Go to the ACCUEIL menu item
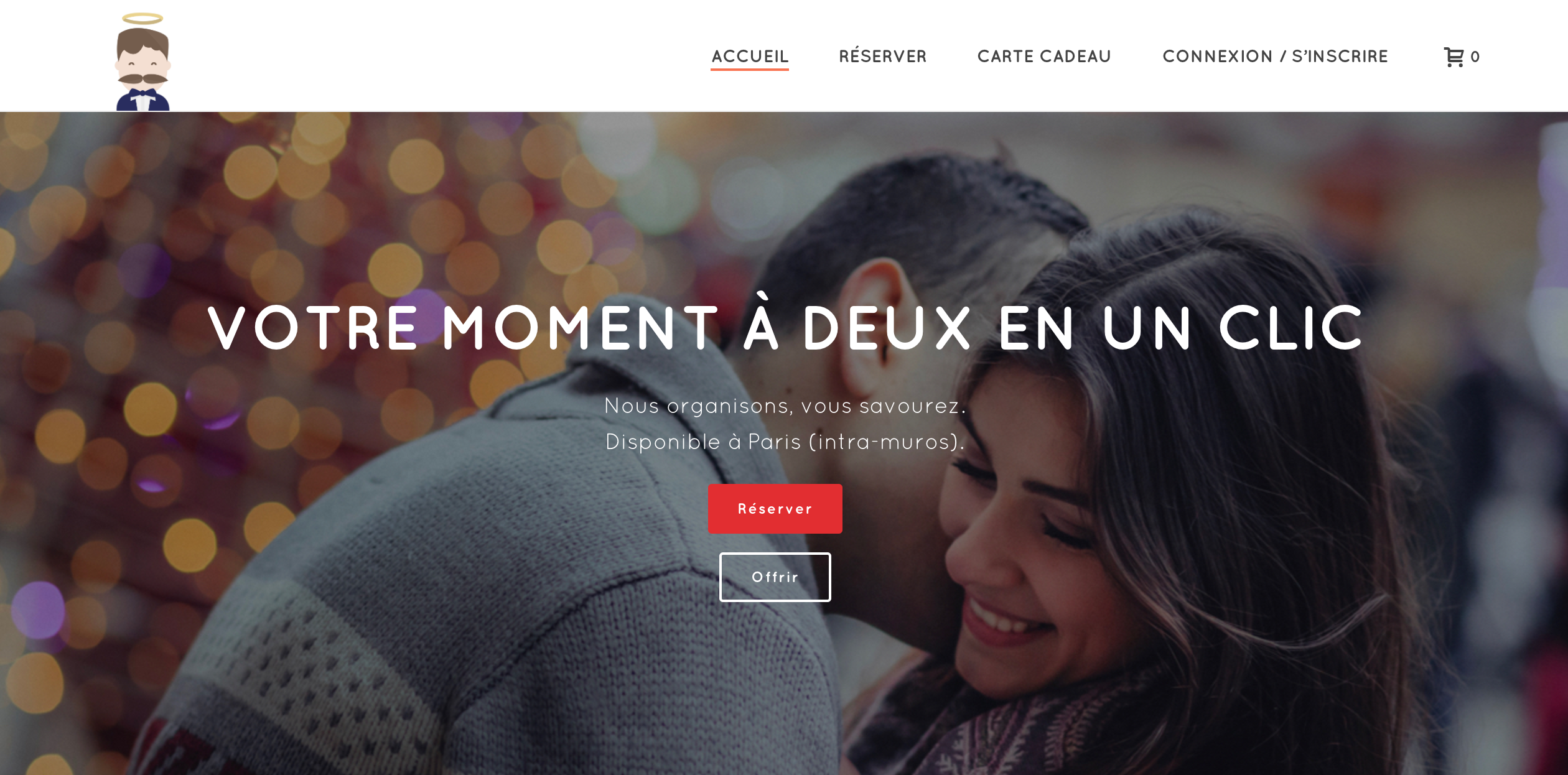 tap(750, 56)
